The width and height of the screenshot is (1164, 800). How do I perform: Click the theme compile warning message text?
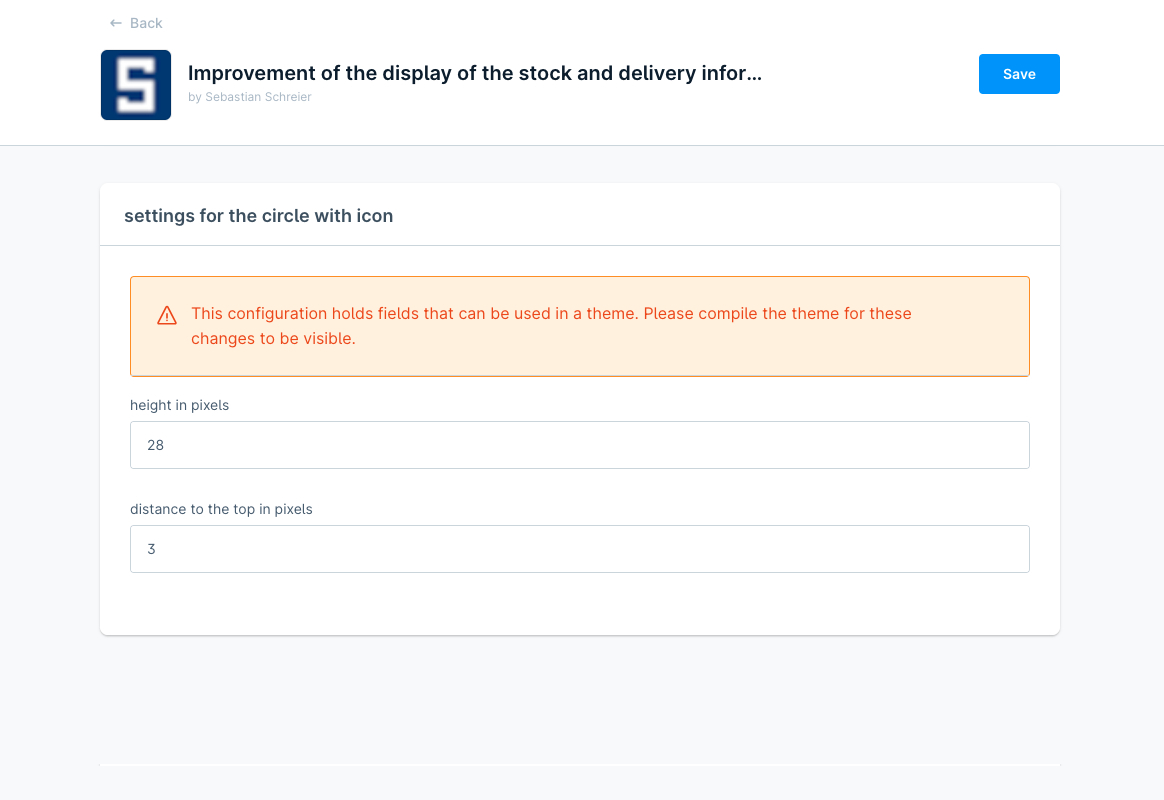tap(551, 314)
